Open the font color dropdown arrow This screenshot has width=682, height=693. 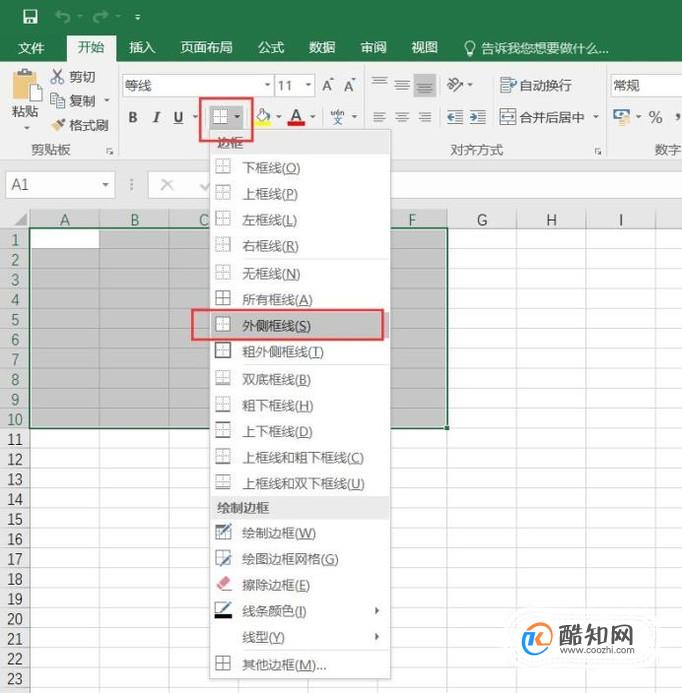click(x=313, y=117)
